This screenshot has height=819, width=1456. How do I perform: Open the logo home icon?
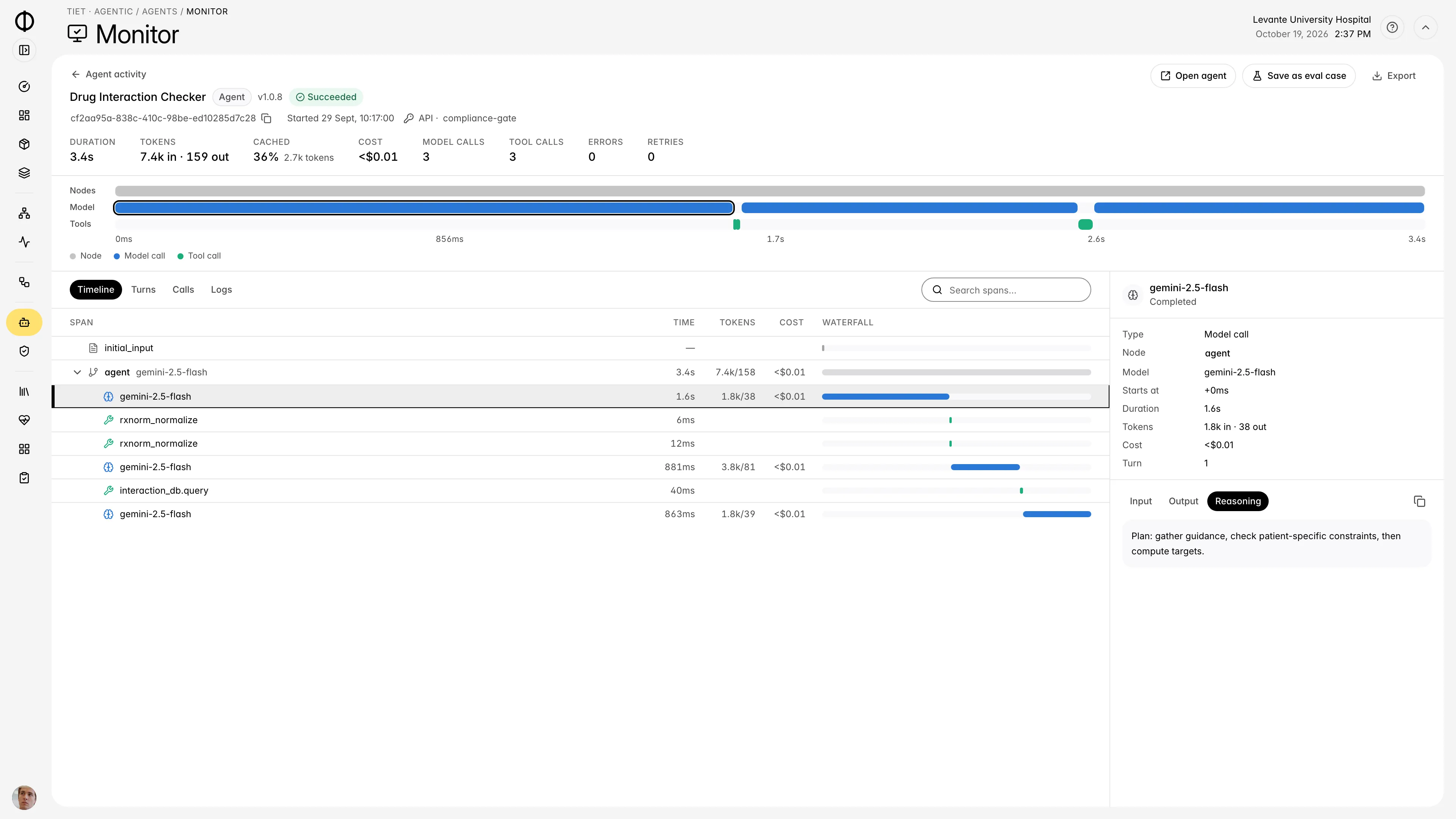(24, 21)
